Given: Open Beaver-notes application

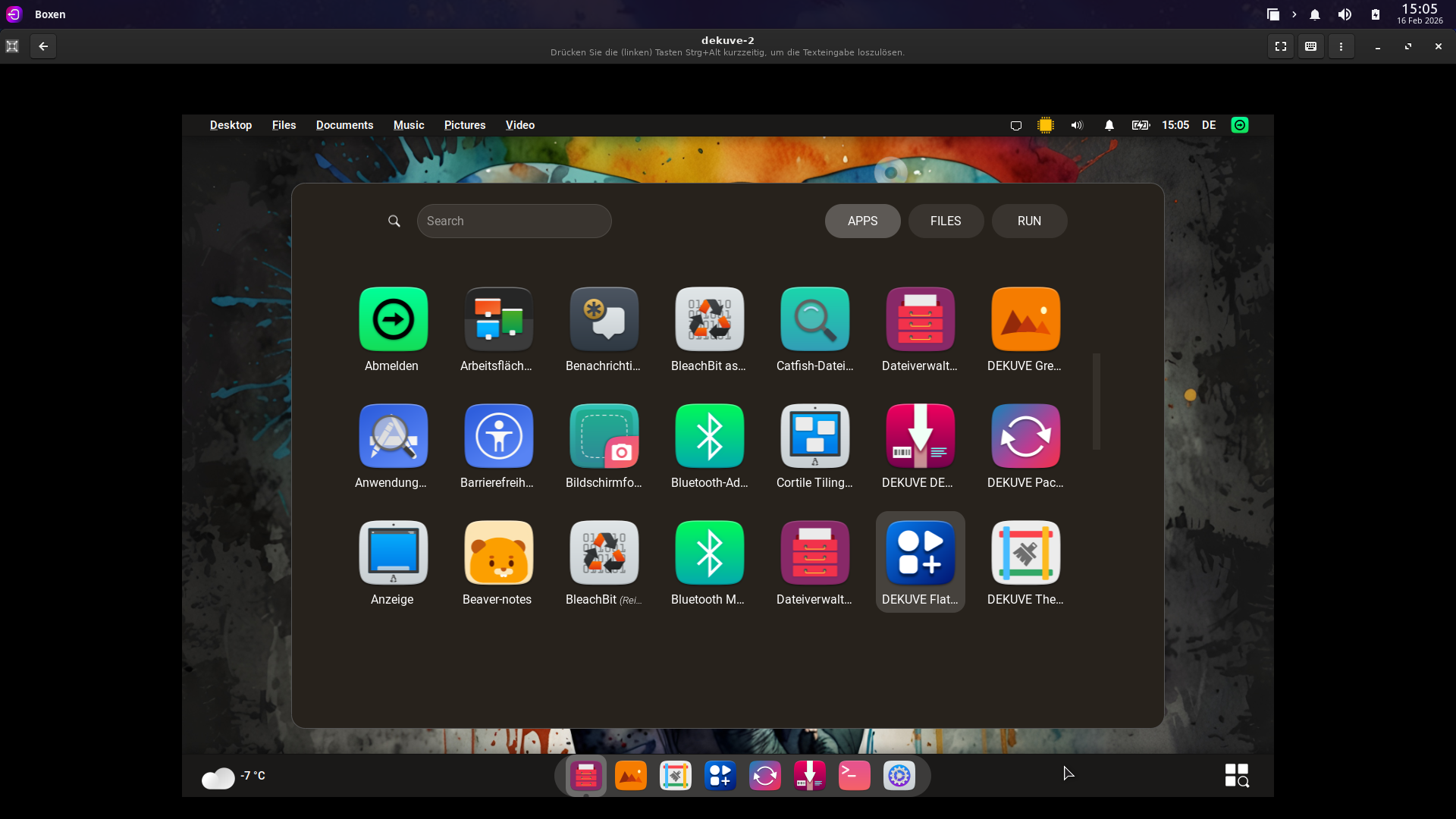Looking at the screenshot, I should tap(498, 553).
